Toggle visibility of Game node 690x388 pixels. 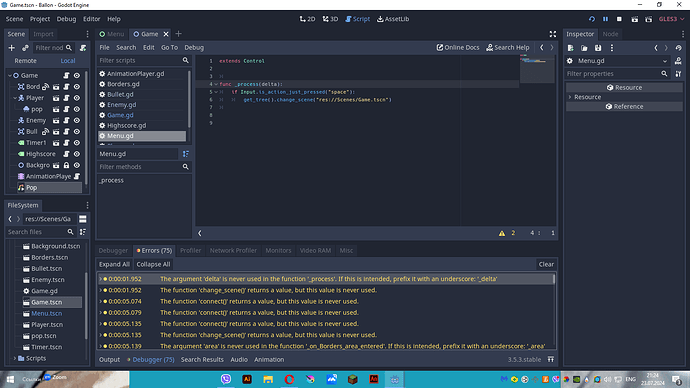coord(77,76)
